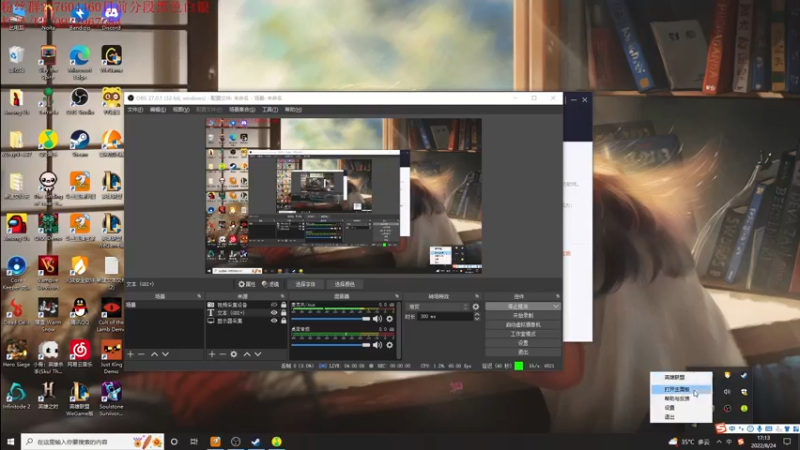This screenshot has width=800, height=450.
Task: Add a new source with plus icon
Action: (212, 354)
